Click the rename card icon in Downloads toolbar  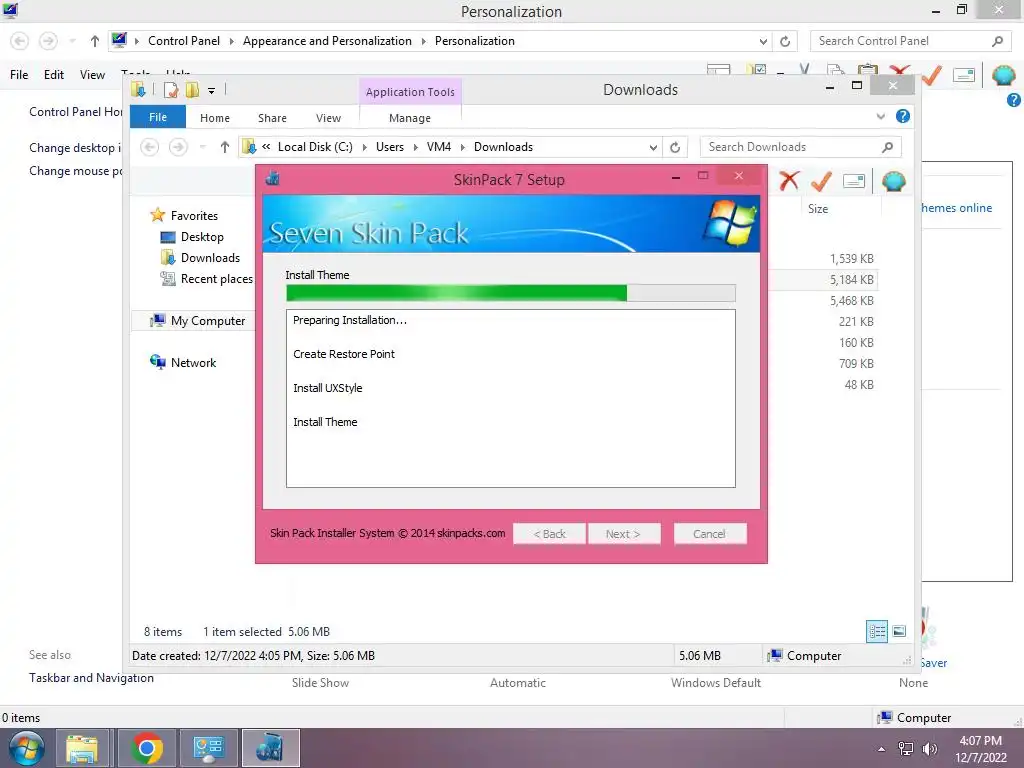click(x=854, y=181)
